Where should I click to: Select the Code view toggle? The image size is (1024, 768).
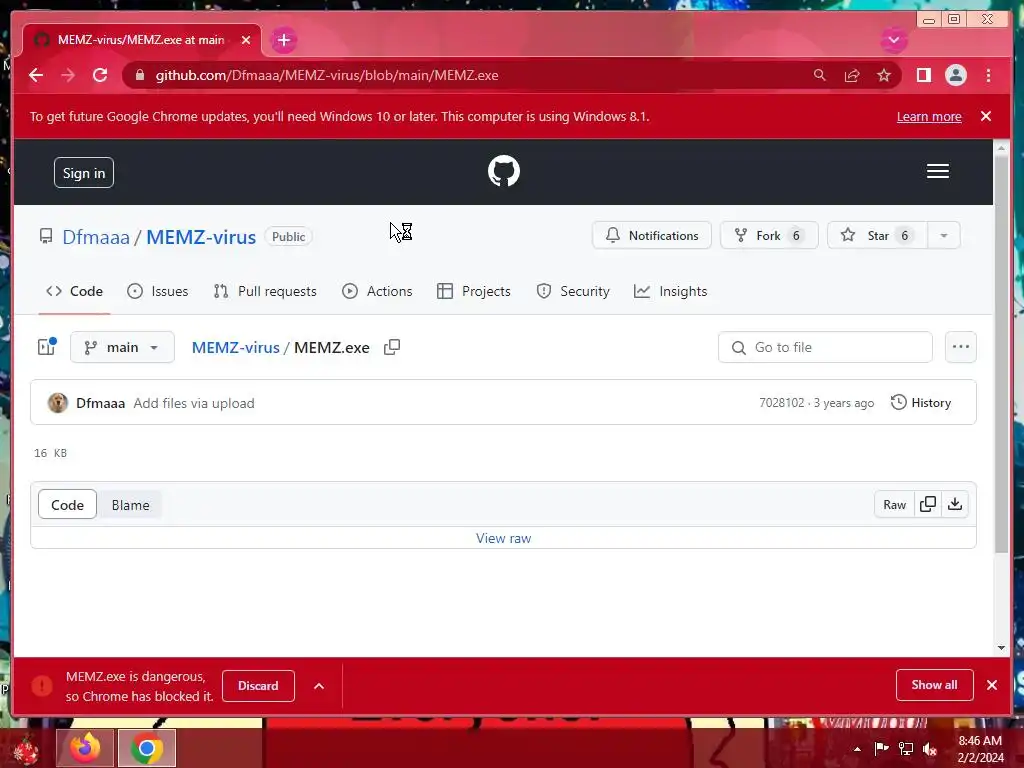67,505
